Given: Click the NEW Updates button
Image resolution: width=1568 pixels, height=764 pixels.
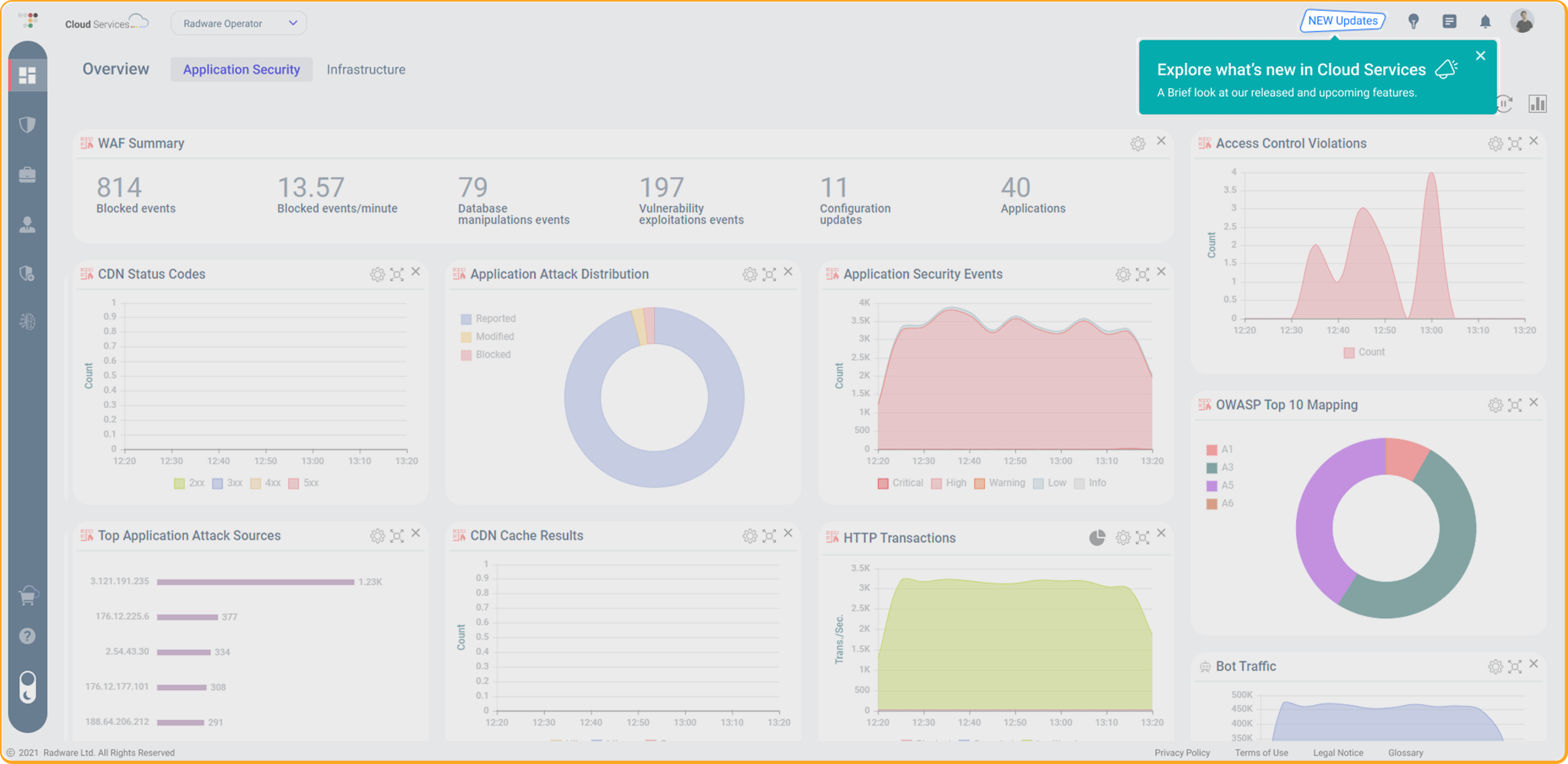Looking at the screenshot, I should [1342, 21].
